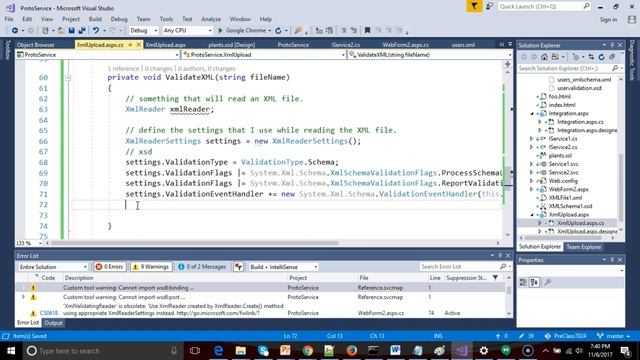Image resolution: width=640 pixels, height=360 pixels.
Task: Click the Navigate Backward toolbar icon
Action: click(x=15, y=31)
